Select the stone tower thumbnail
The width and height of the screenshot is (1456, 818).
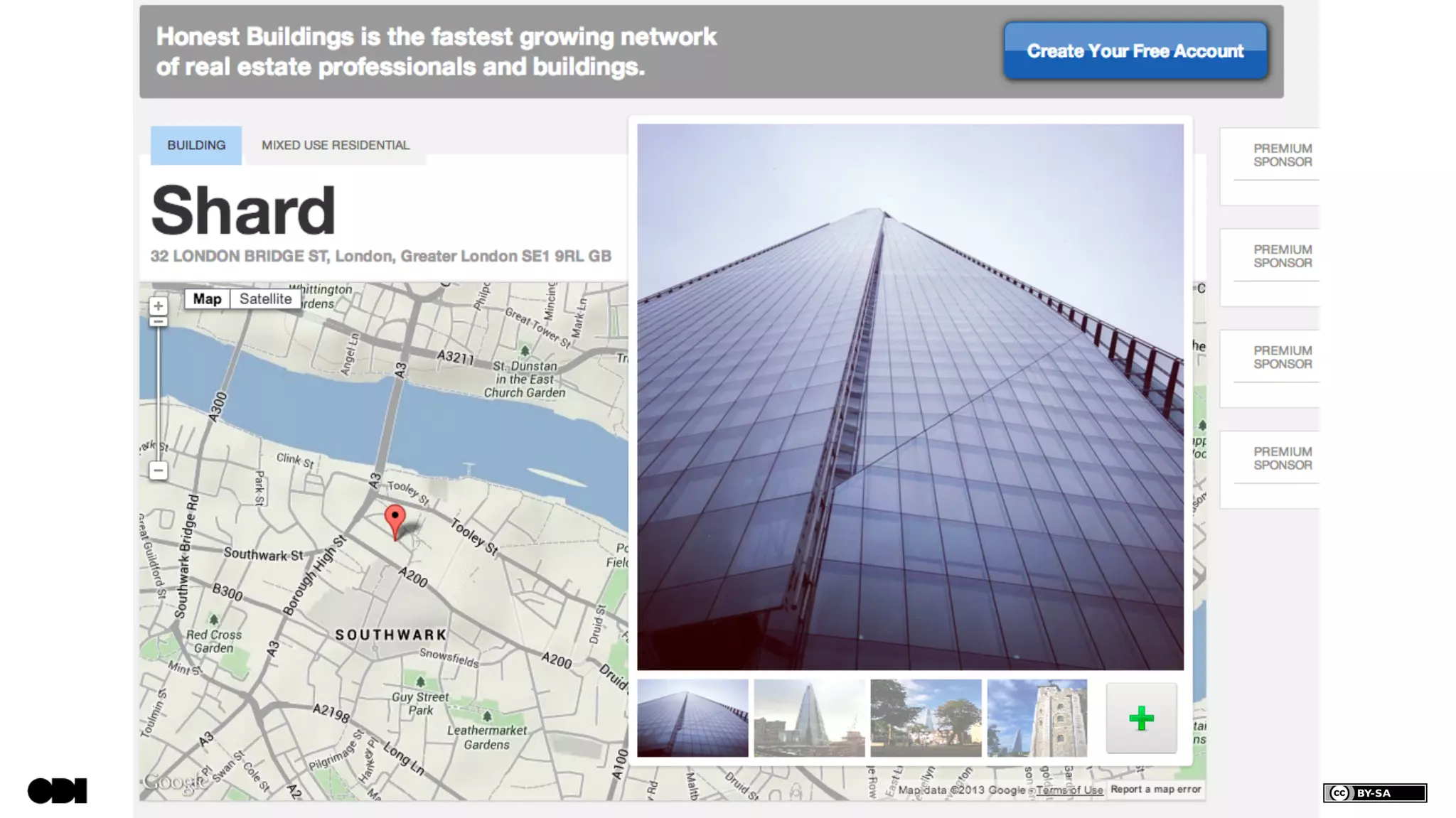1037,718
